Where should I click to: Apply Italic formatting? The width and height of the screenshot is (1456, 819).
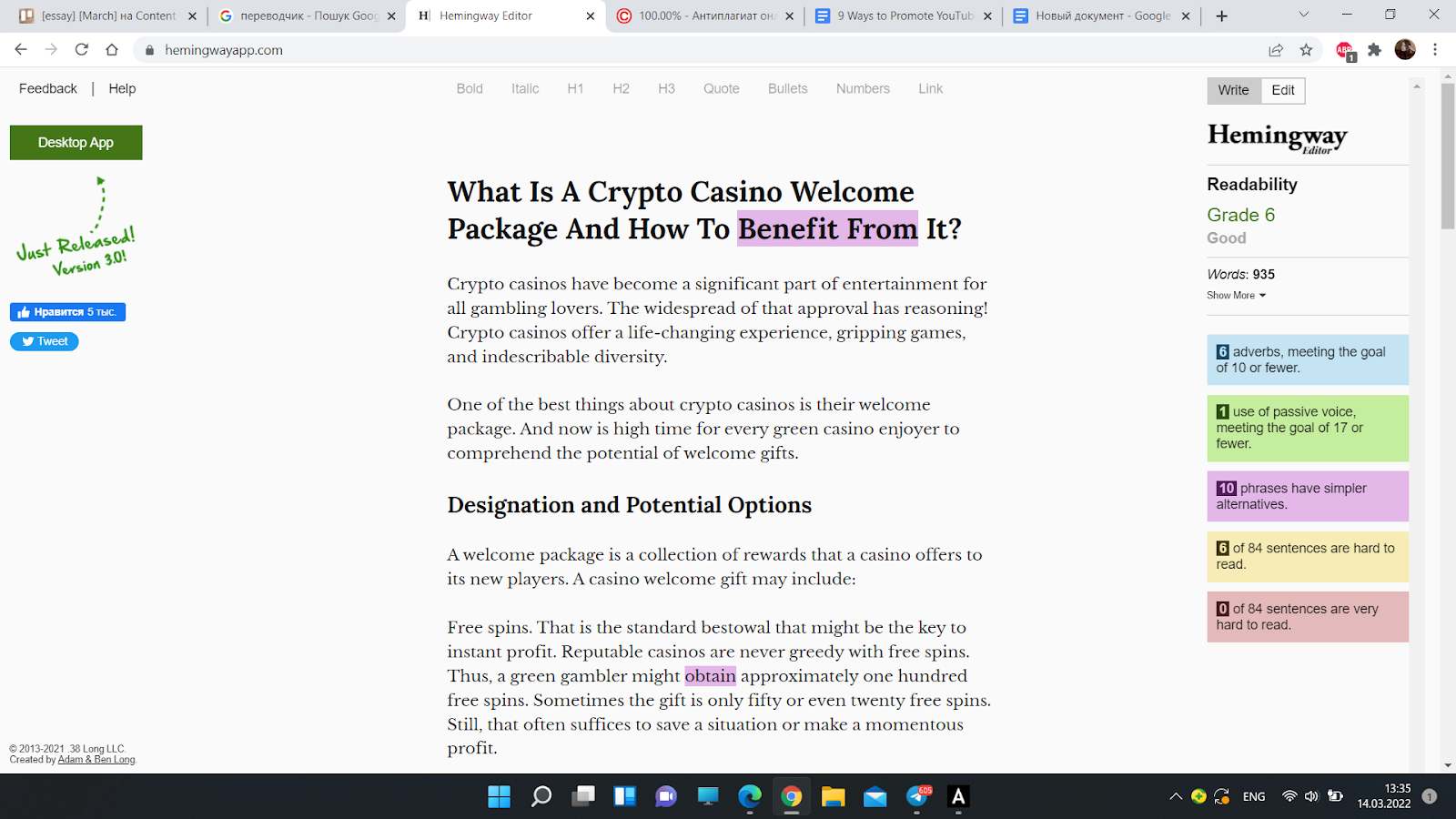tap(525, 88)
